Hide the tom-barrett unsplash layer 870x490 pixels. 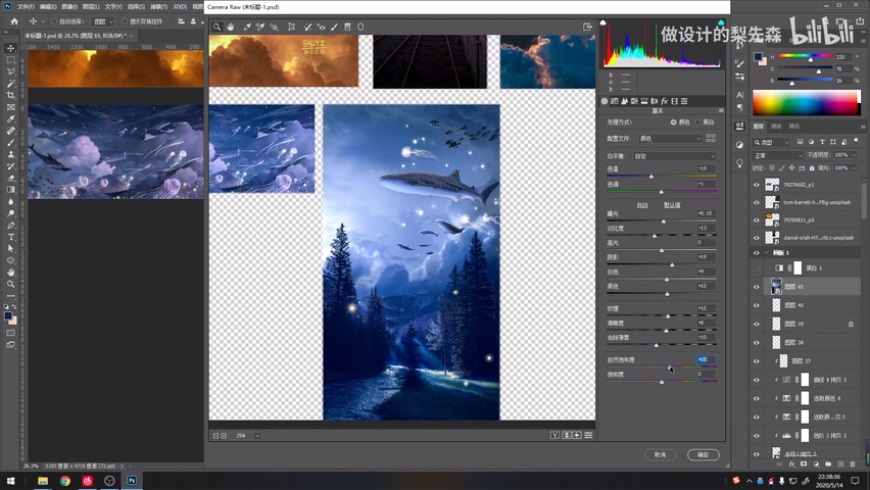pos(756,203)
